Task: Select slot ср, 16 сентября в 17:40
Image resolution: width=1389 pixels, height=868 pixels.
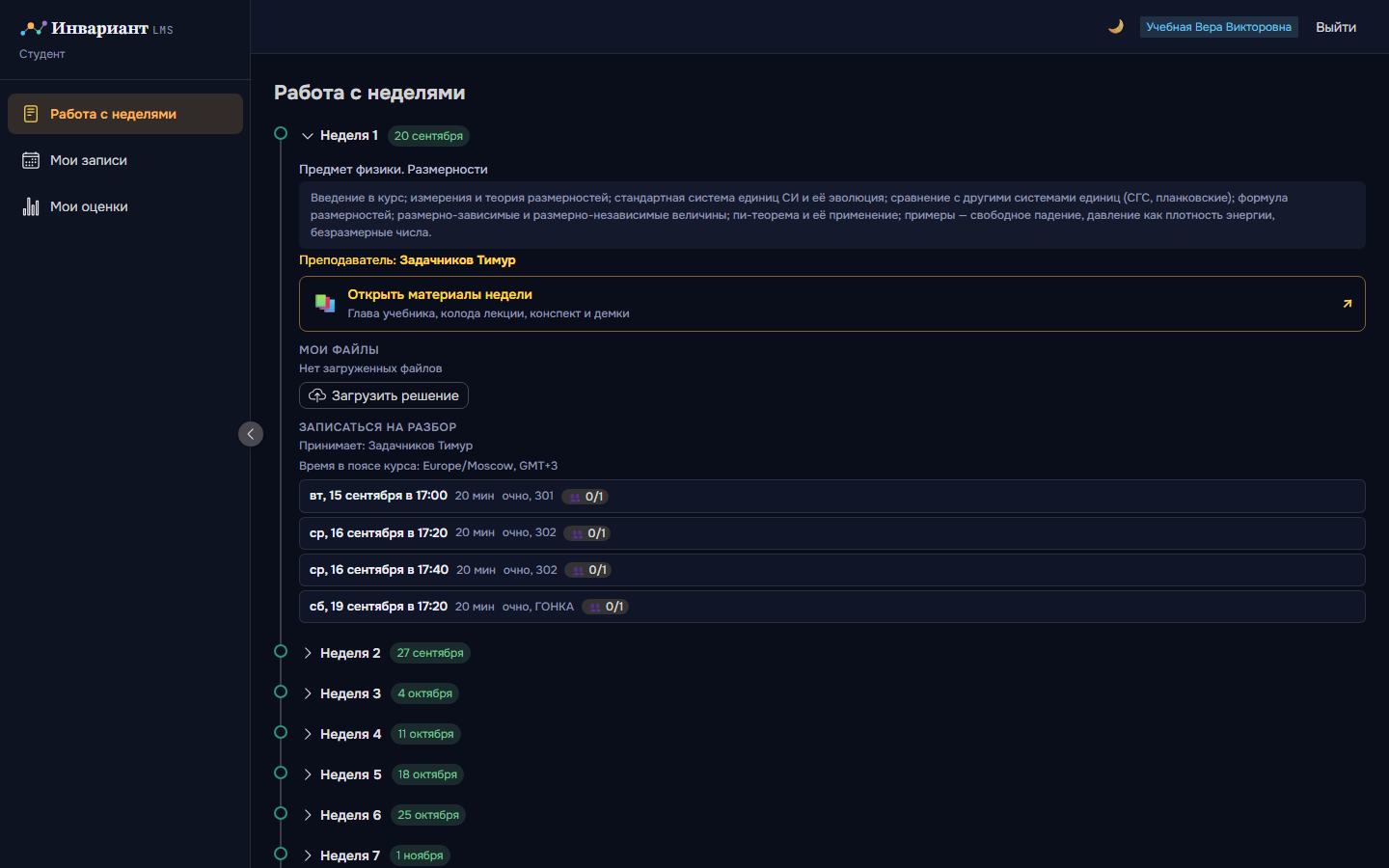Action: tap(832, 570)
